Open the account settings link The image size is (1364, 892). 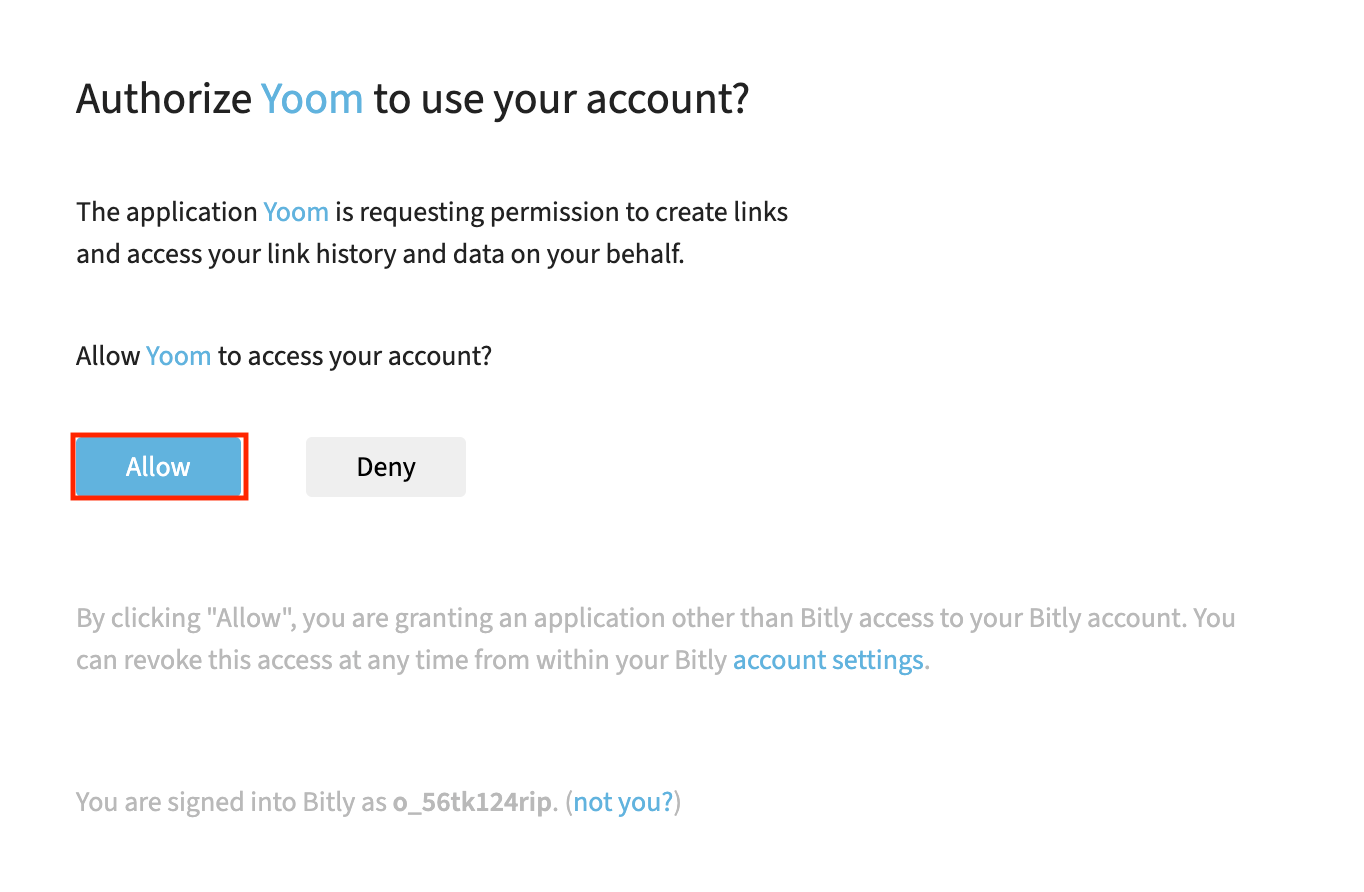coord(827,660)
